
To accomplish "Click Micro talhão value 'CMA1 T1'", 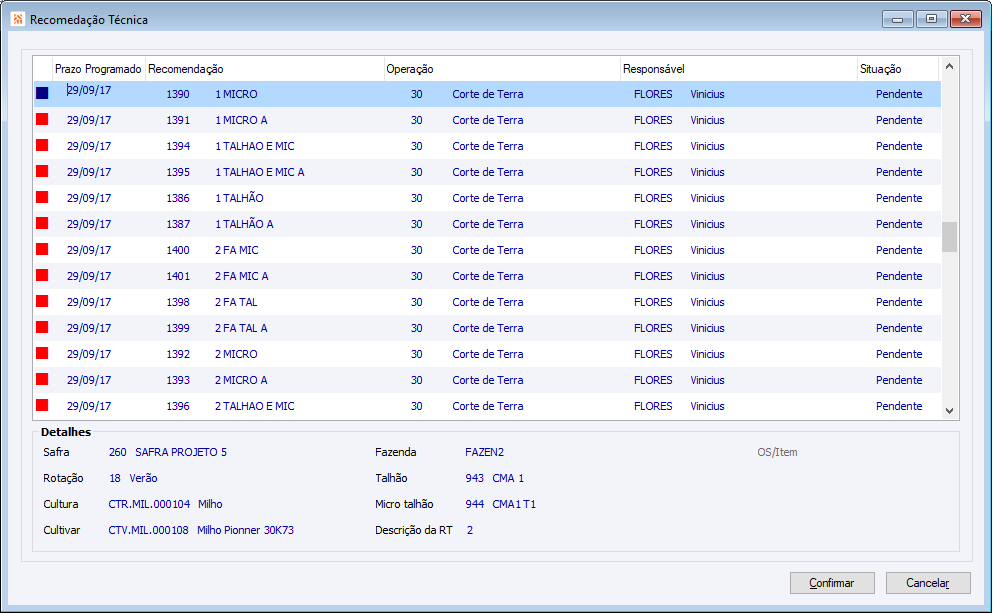I will (x=514, y=504).
